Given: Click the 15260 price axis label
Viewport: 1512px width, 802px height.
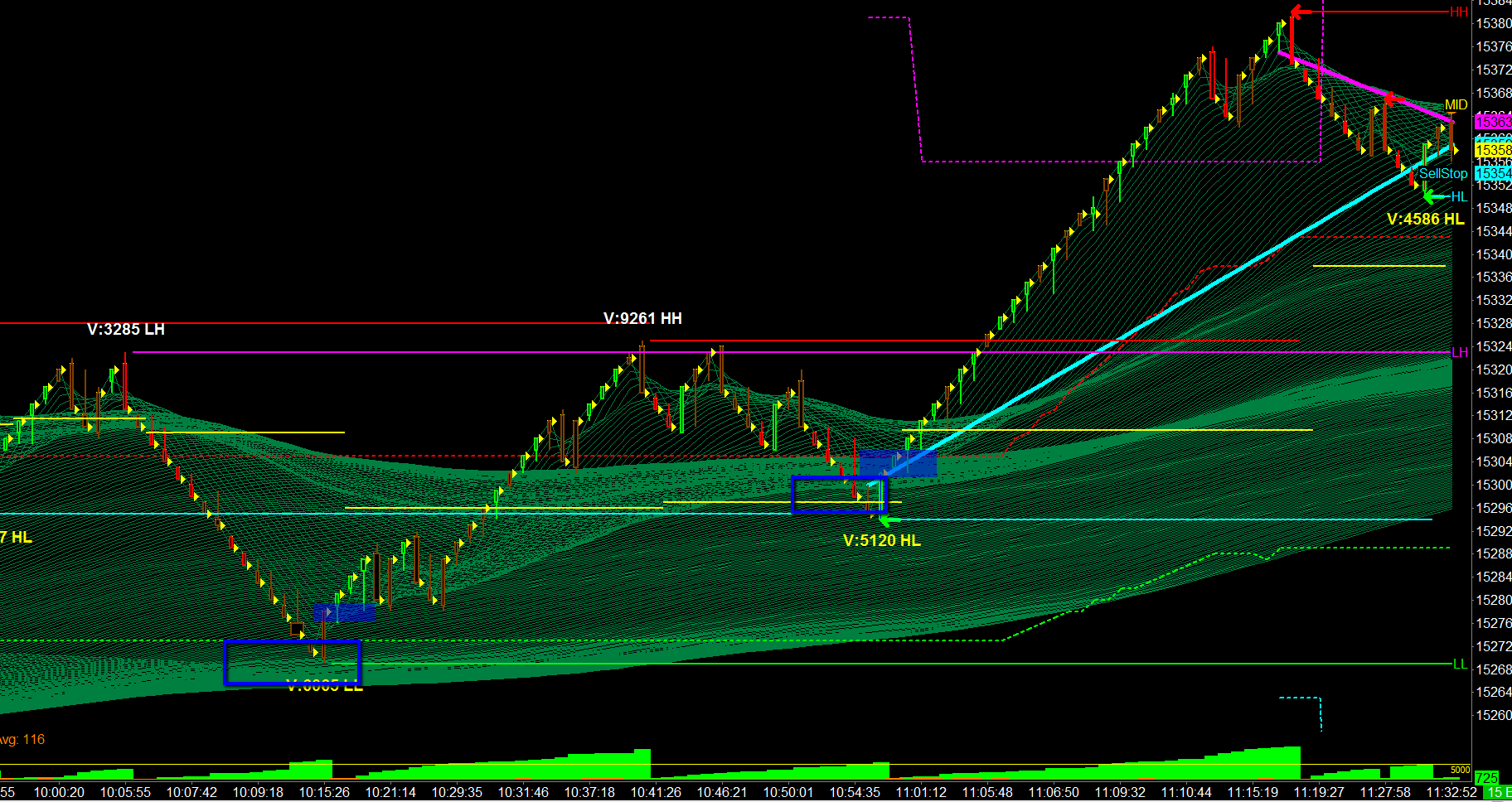Looking at the screenshot, I should [1494, 715].
